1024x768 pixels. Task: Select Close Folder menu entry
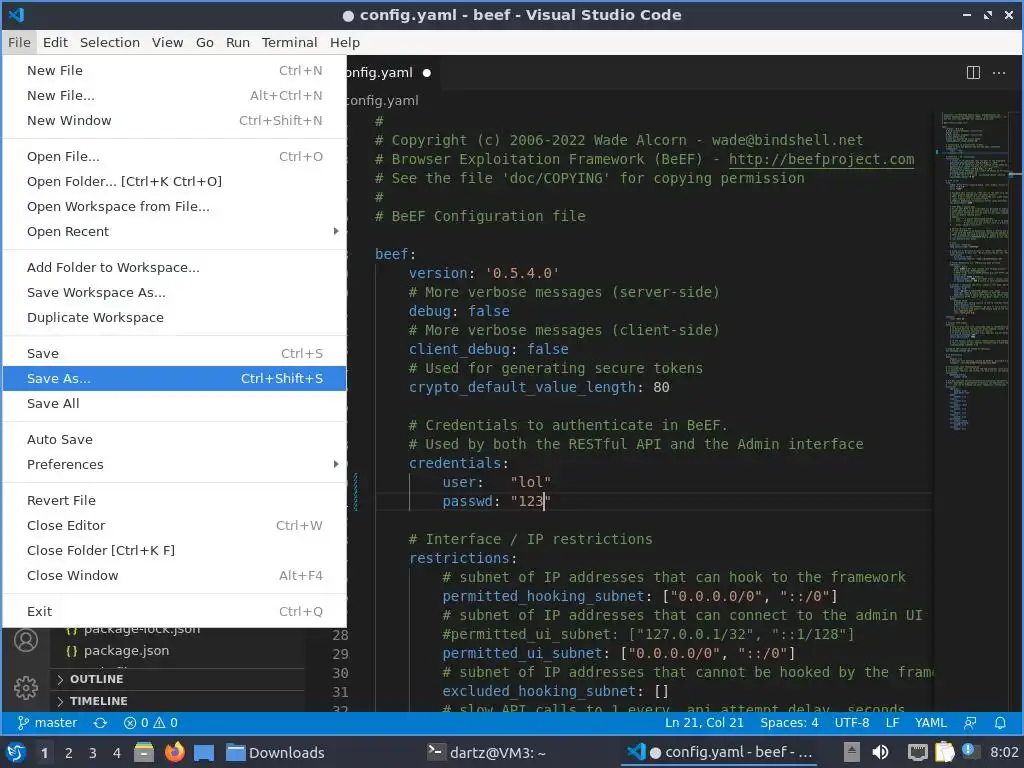coord(174,551)
